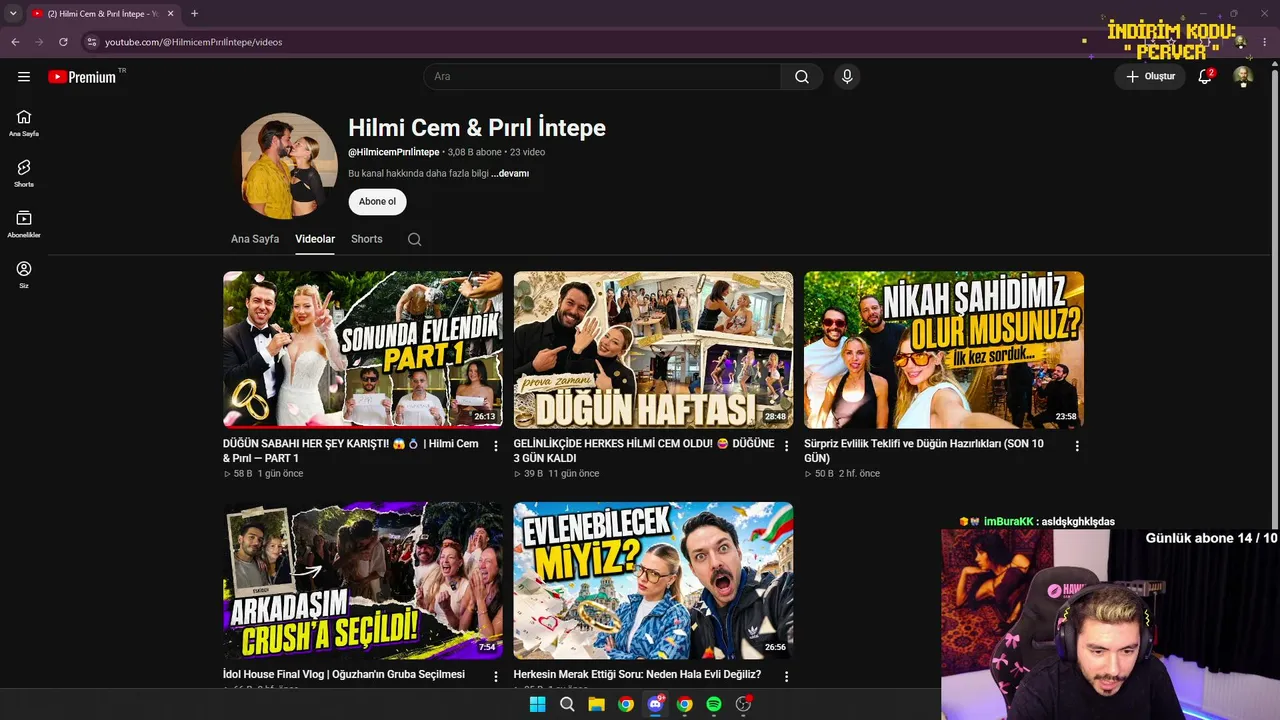This screenshot has width=1280, height=720.
Task: Open options for DÜĞÜN SABAHI HER ŞEY KARIŞTI video
Action: tap(496, 446)
